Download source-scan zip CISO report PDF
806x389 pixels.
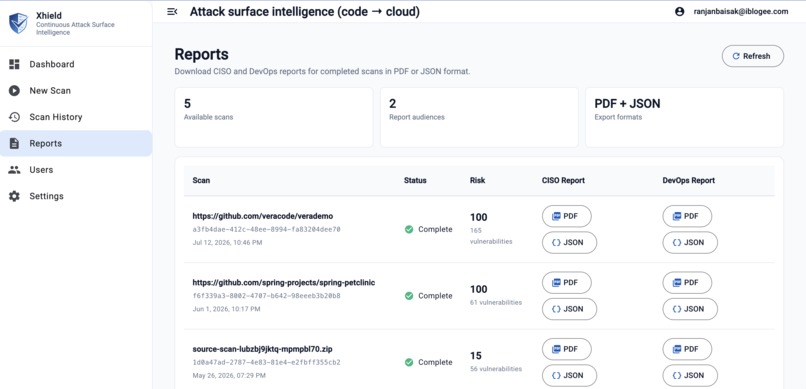point(566,349)
